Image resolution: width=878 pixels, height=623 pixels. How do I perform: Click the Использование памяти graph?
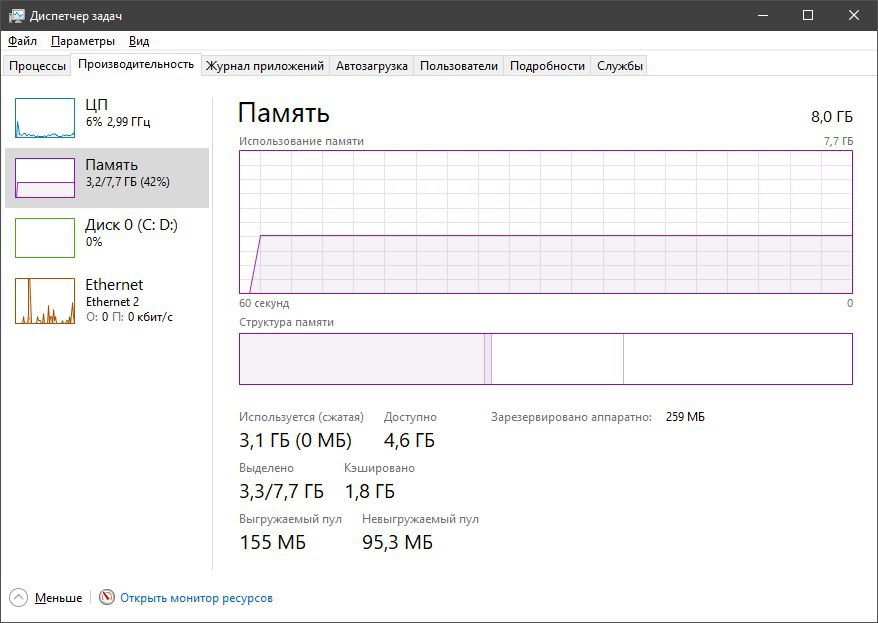(546, 222)
